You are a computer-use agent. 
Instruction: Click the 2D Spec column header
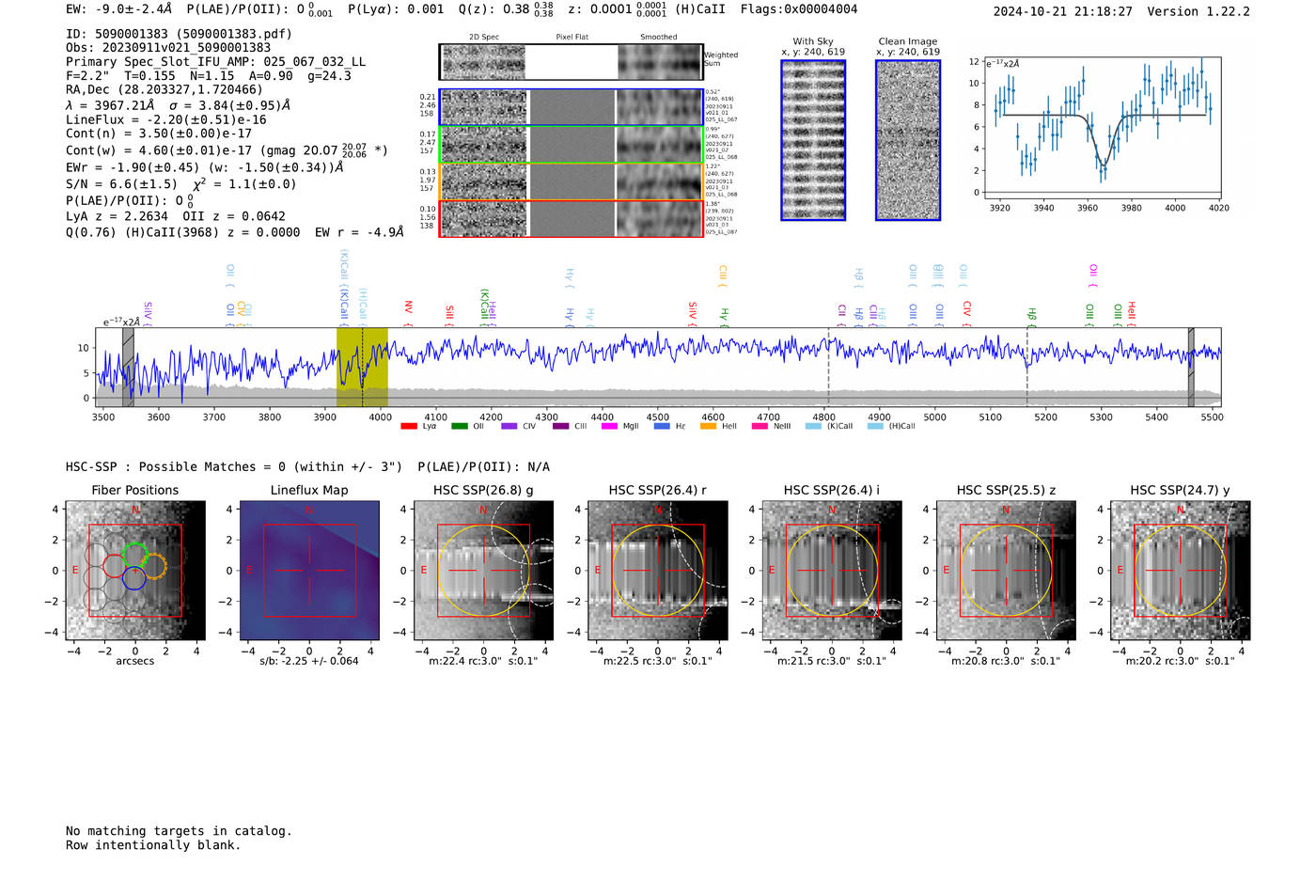[x=484, y=38]
